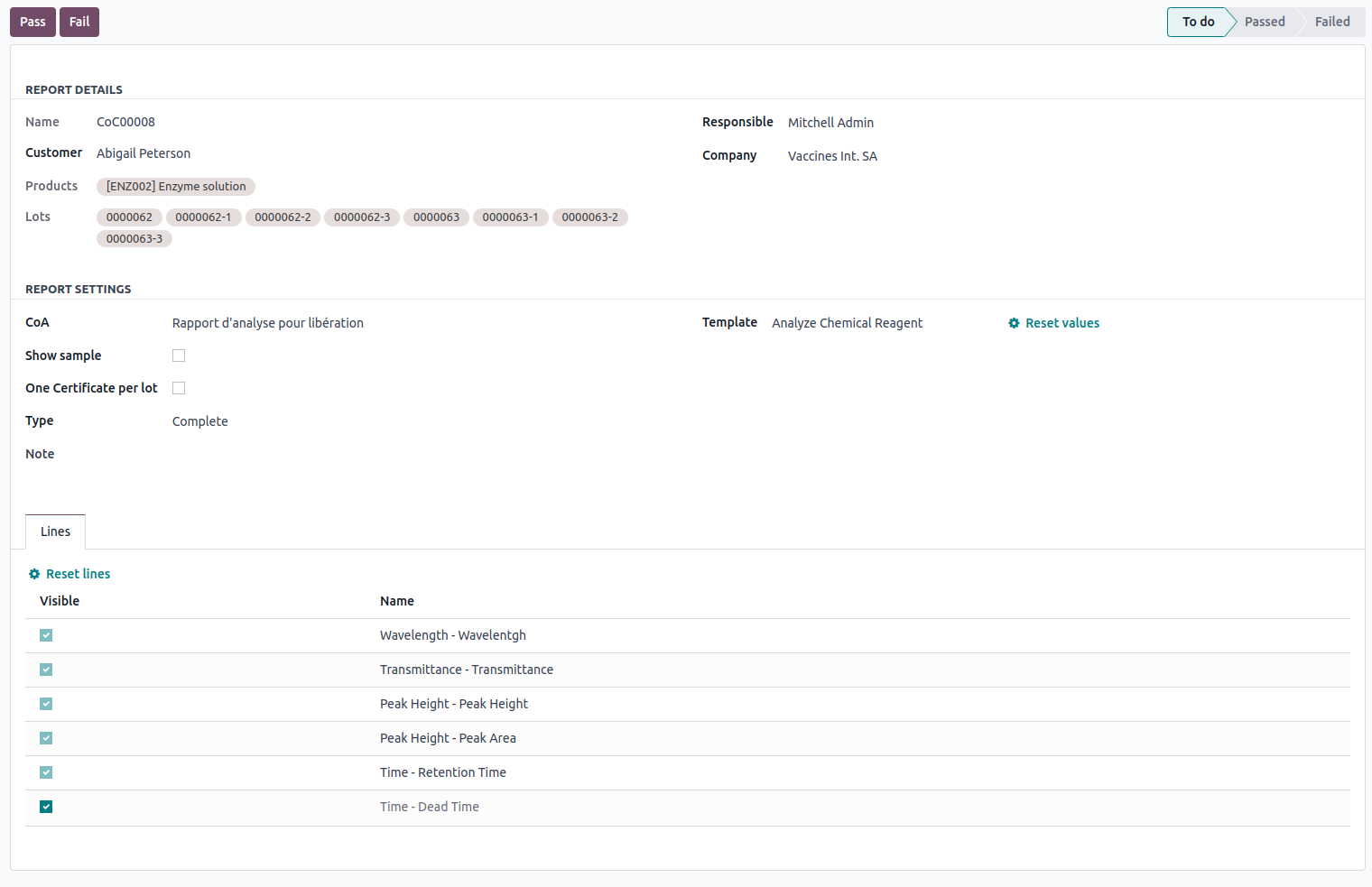
Task: Select the Failed status stage
Action: (1331, 22)
